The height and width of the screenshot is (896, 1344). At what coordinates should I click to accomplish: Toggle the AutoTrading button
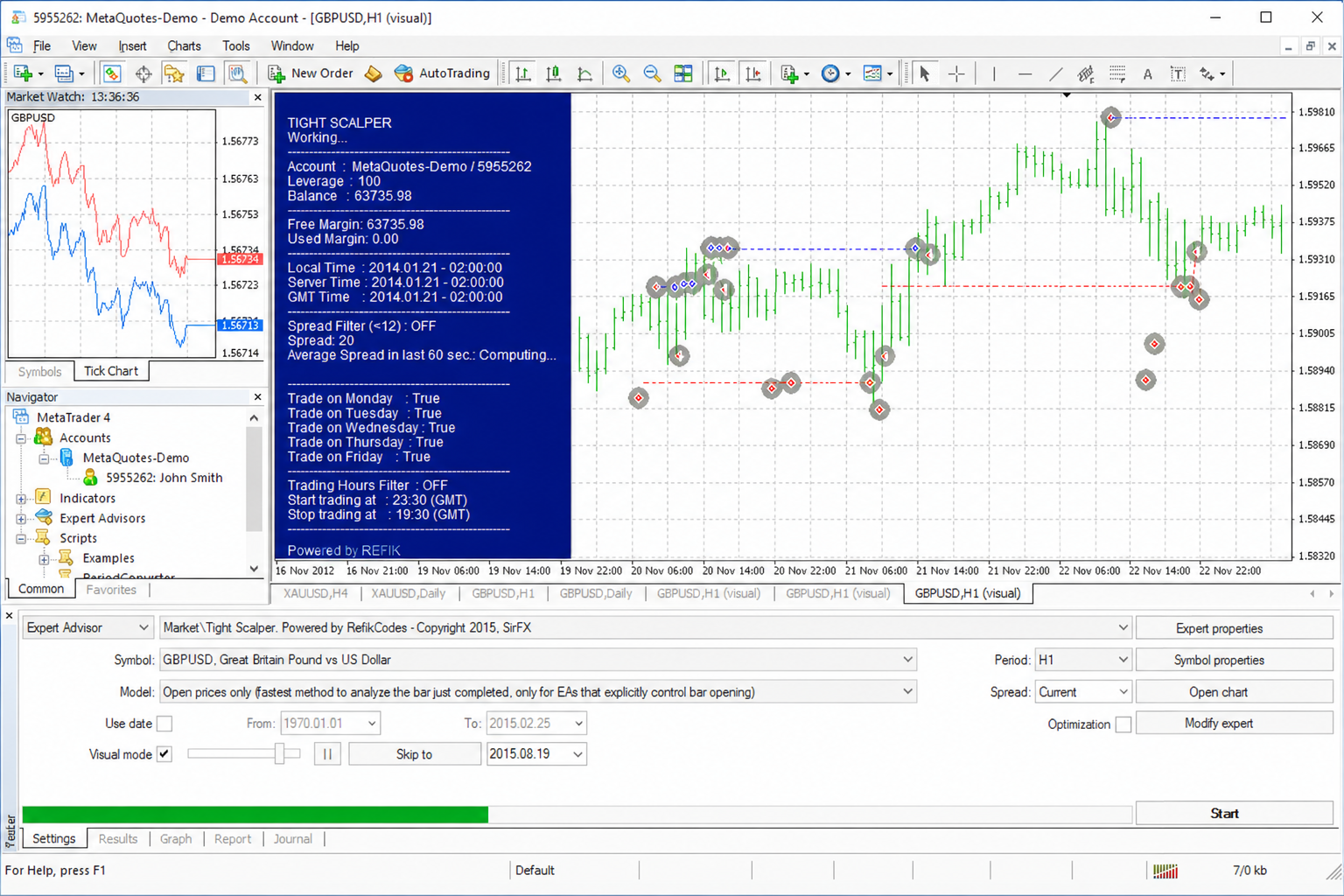click(442, 73)
